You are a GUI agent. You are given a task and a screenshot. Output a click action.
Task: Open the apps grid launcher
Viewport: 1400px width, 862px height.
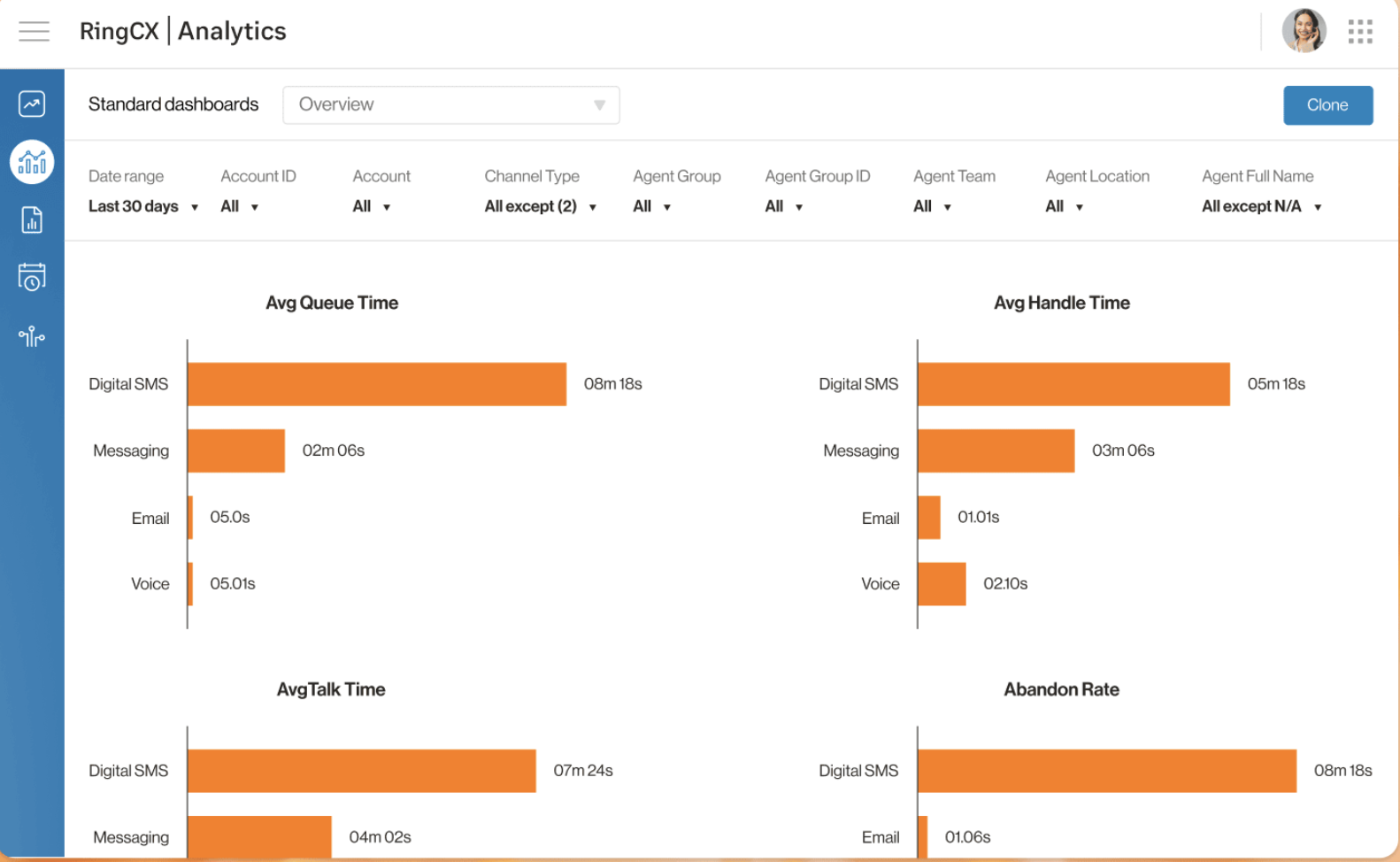(x=1360, y=32)
